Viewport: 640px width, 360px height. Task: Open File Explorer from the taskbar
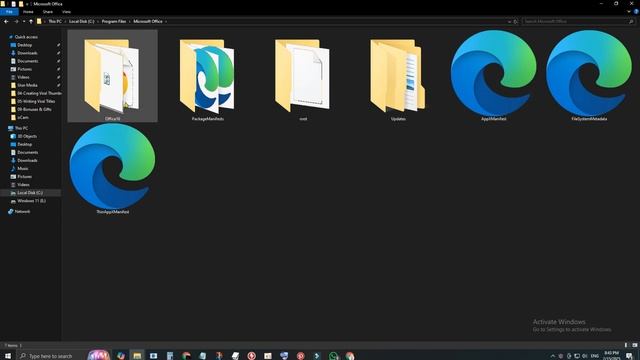point(137,356)
